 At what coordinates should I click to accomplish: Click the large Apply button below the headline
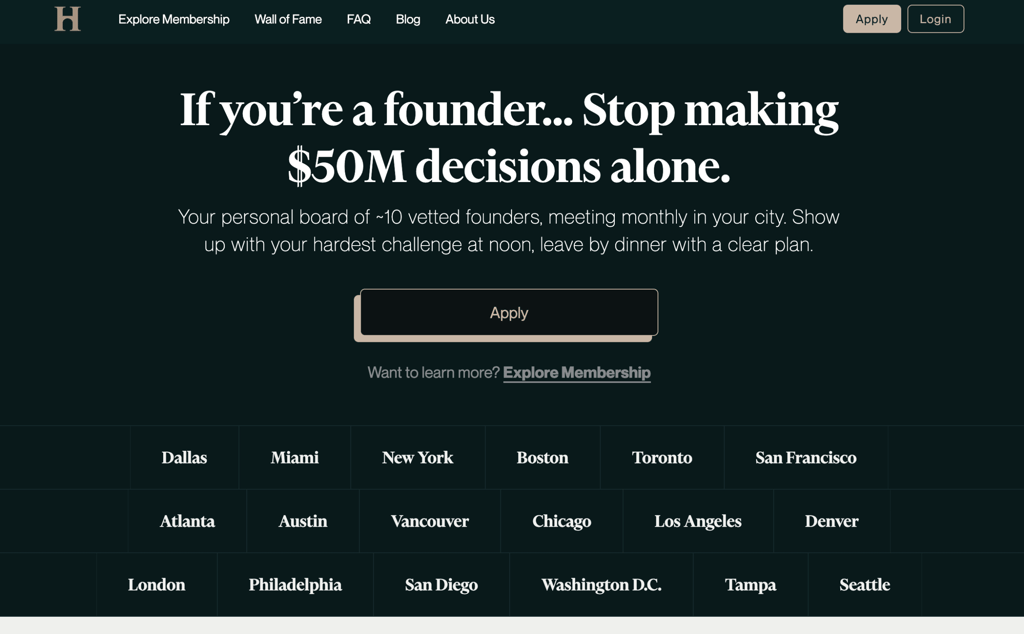click(x=509, y=313)
